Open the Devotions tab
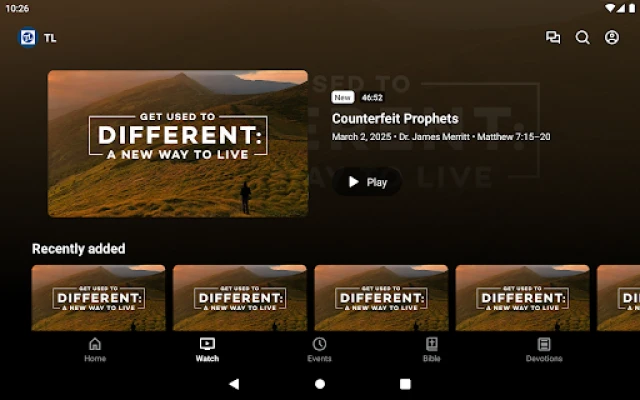The image size is (640, 400). point(544,350)
